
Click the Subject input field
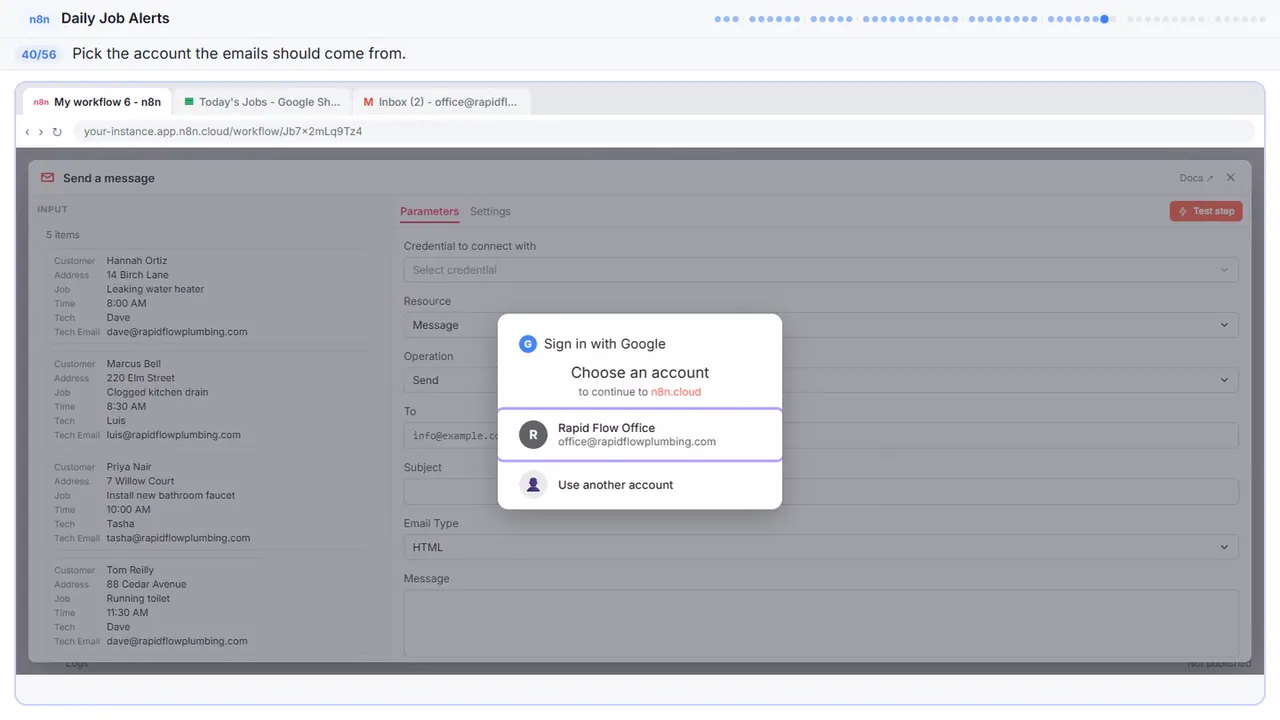(821, 491)
